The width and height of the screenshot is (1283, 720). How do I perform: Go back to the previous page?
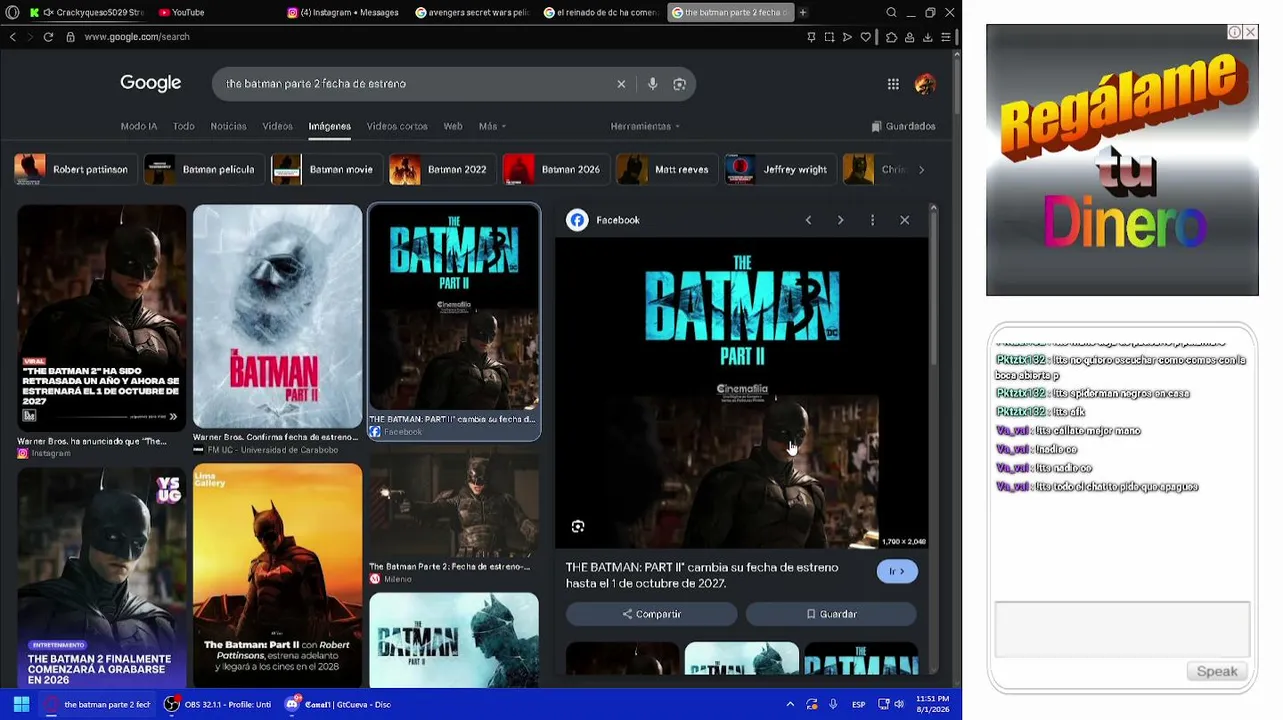12,37
